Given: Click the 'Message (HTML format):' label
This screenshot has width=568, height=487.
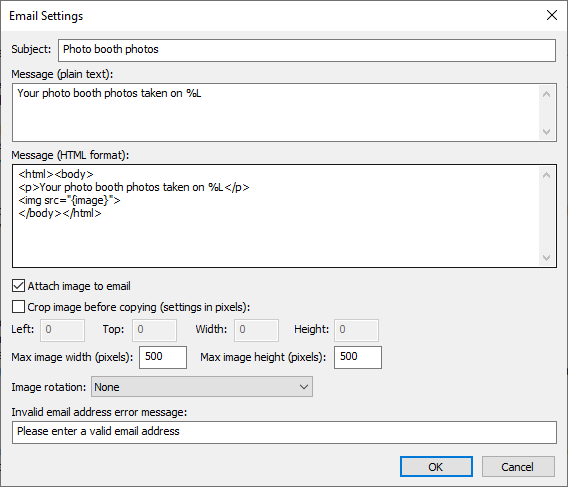Looking at the screenshot, I should tap(70, 155).
